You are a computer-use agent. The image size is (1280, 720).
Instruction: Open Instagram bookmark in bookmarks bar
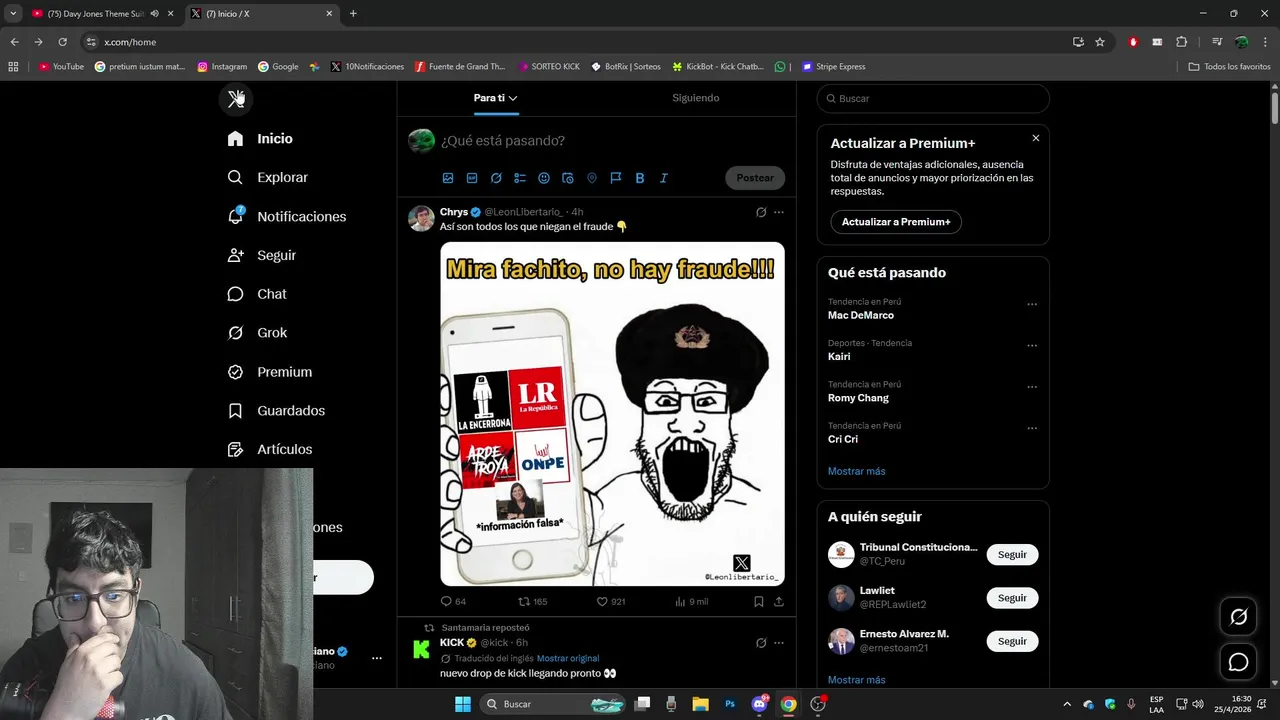pyautogui.click(x=222, y=67)
